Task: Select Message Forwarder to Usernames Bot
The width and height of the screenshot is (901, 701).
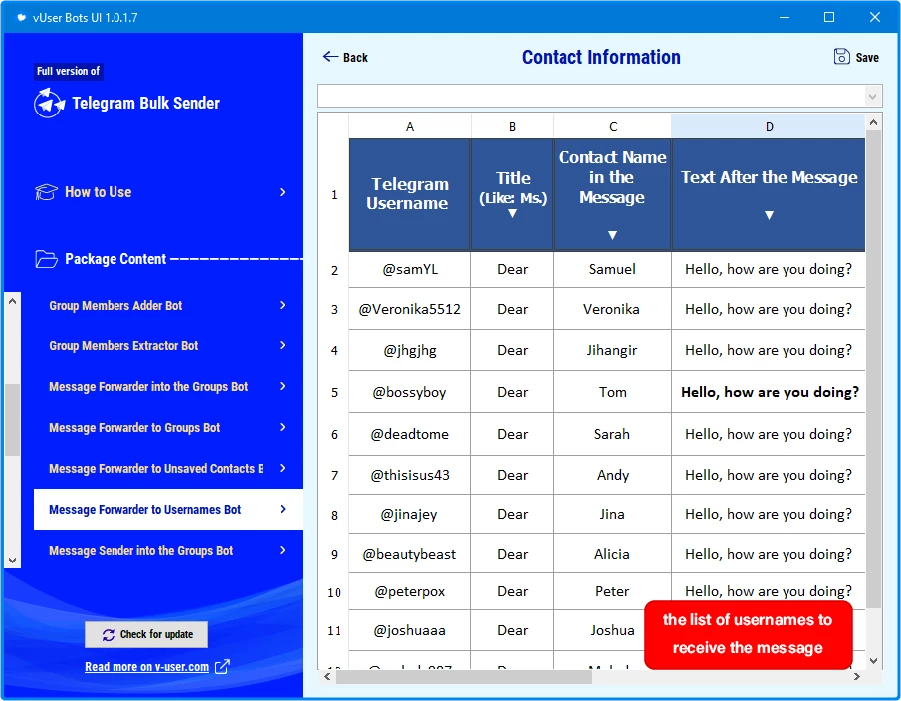Action: [168, 509]
